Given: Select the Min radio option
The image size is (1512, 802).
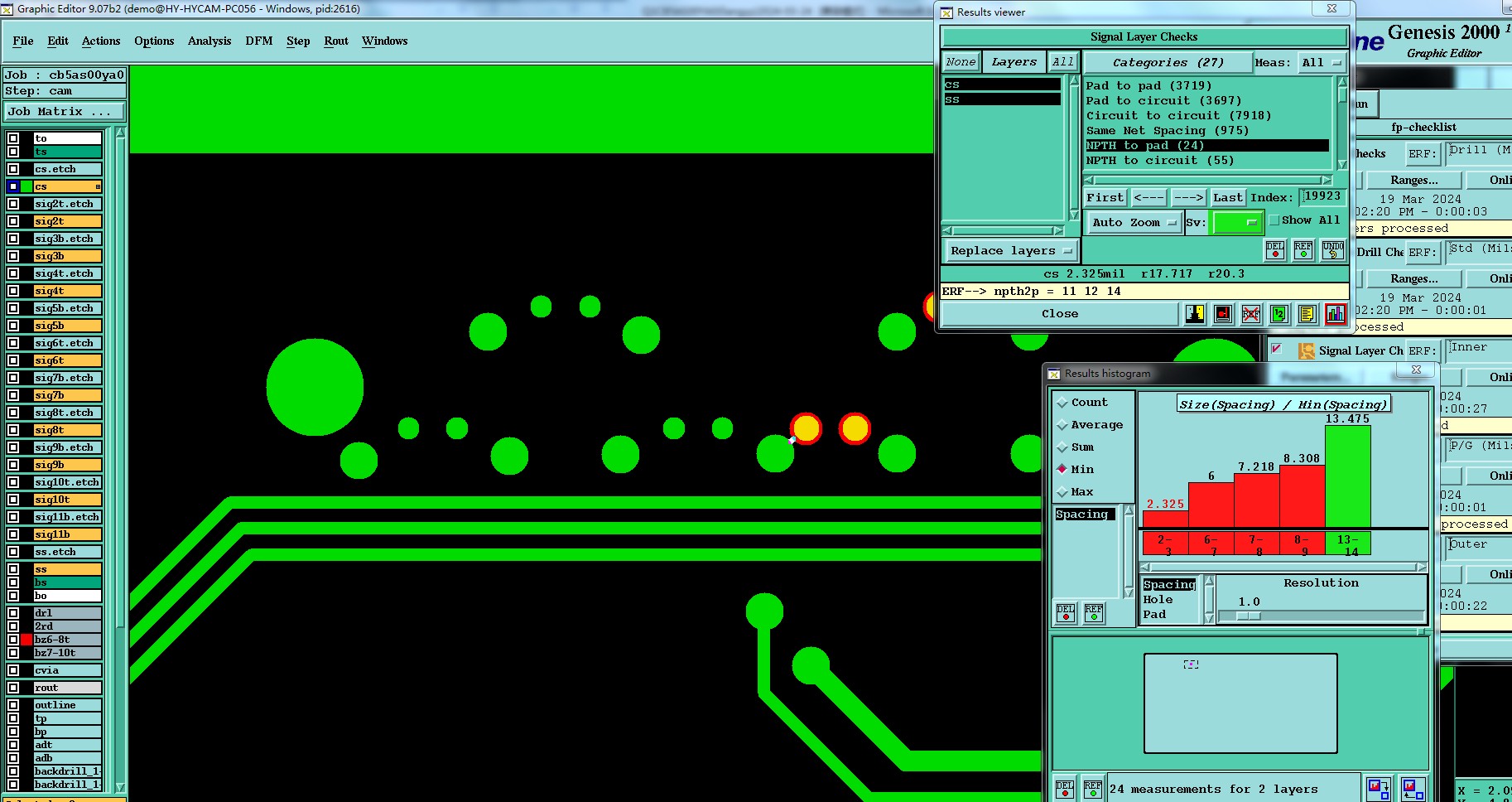Looking at the screenshot, I should (x=1062, y=470).
